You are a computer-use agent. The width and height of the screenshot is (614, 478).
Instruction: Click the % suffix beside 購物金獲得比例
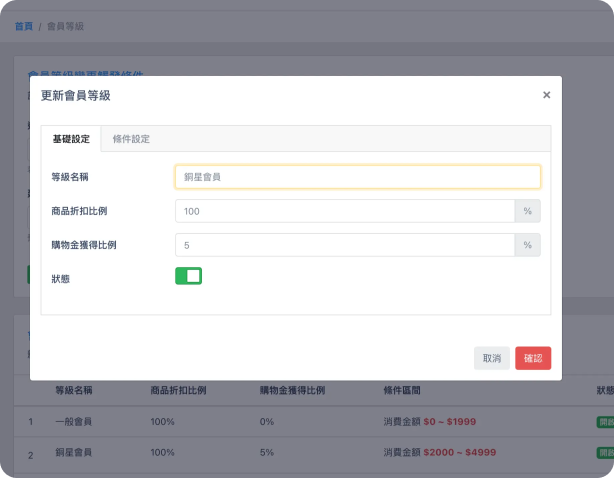tap(527, 245)
